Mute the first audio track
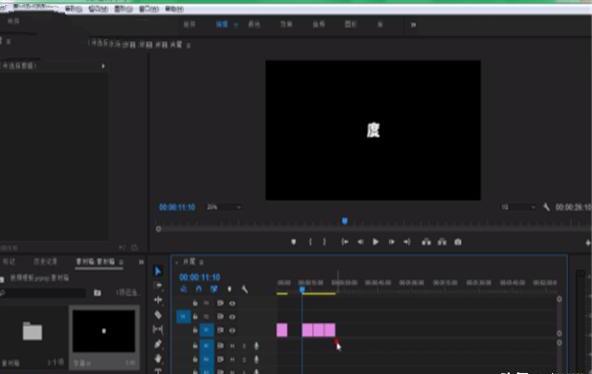This screenshot has width=592, height=374. pos(232,346)
